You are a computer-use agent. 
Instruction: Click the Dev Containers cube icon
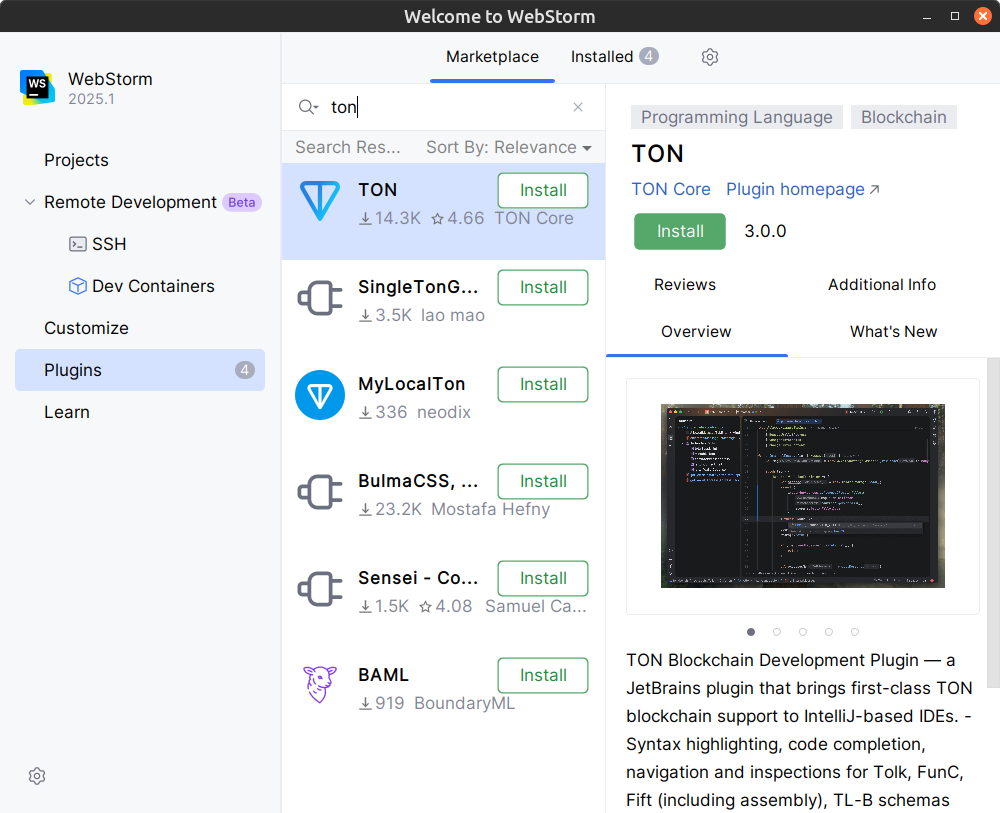[x=78, y=286]
